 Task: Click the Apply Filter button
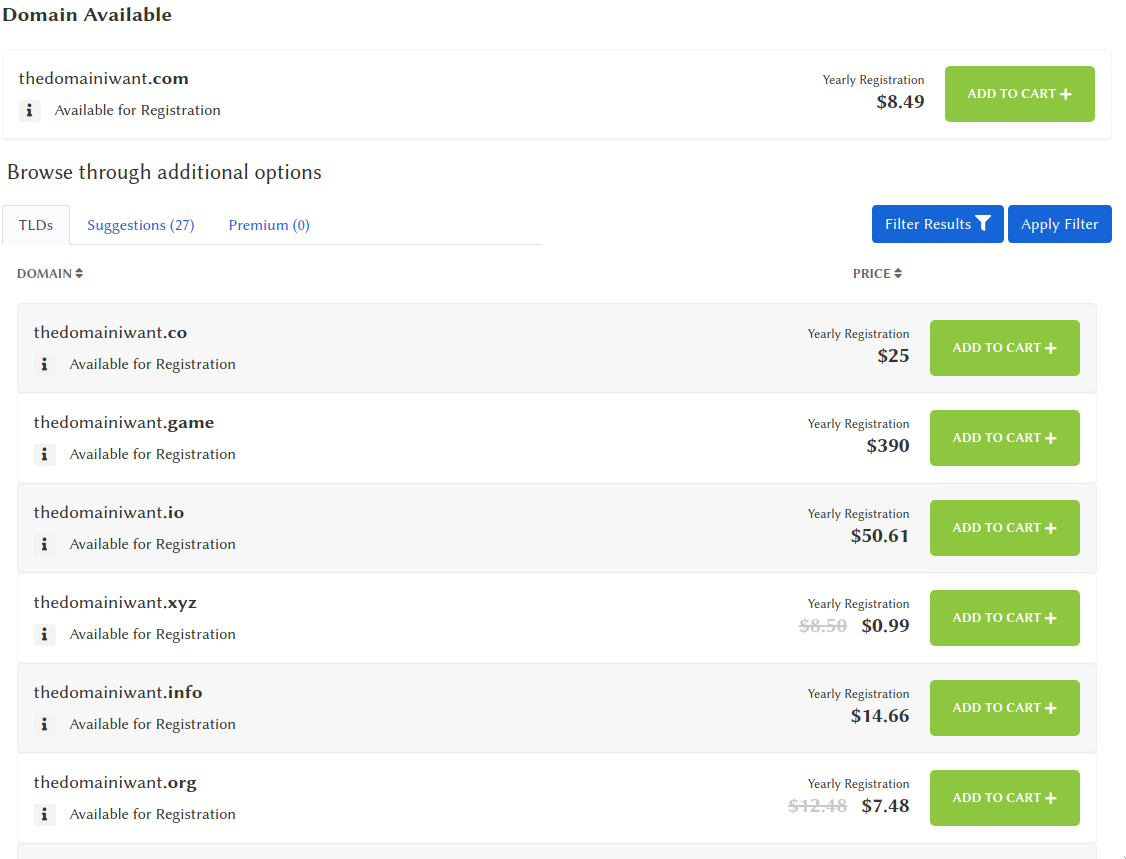(x=1059, y=224)
